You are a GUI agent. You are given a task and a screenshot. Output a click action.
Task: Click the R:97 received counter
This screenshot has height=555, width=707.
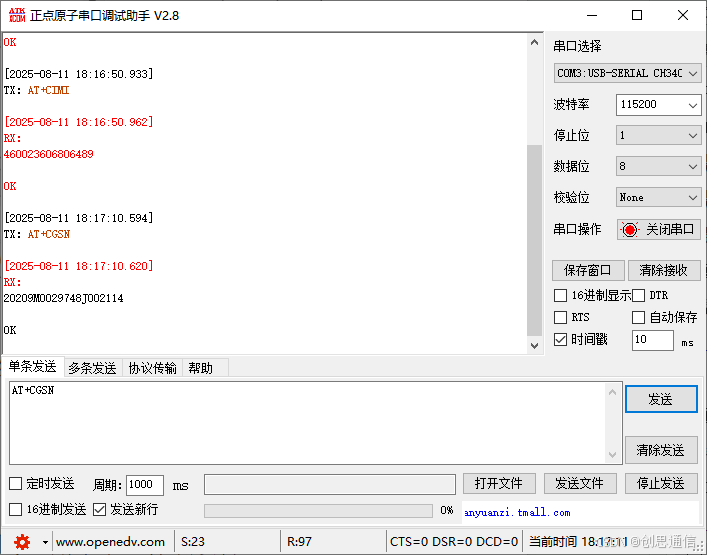(299, 541)
